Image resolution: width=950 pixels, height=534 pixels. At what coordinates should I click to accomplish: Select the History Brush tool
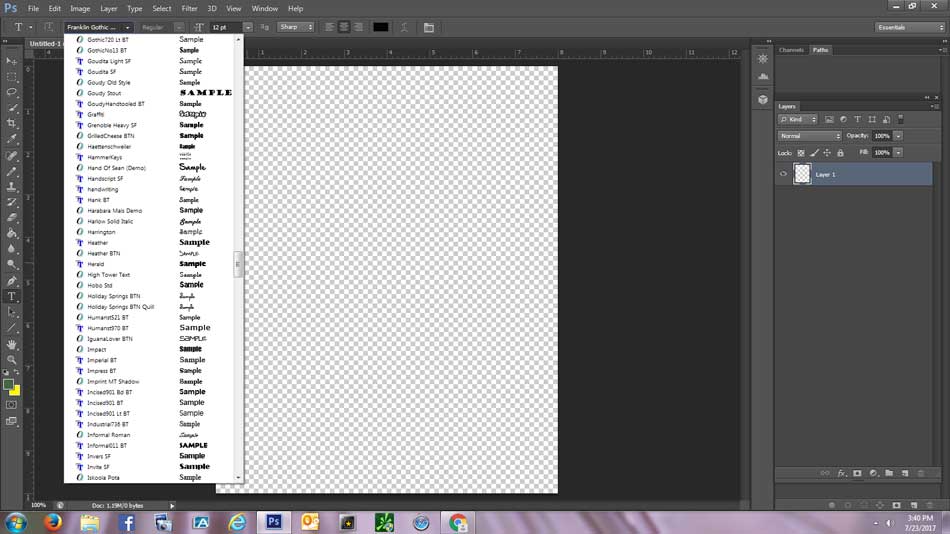point(12,202)
